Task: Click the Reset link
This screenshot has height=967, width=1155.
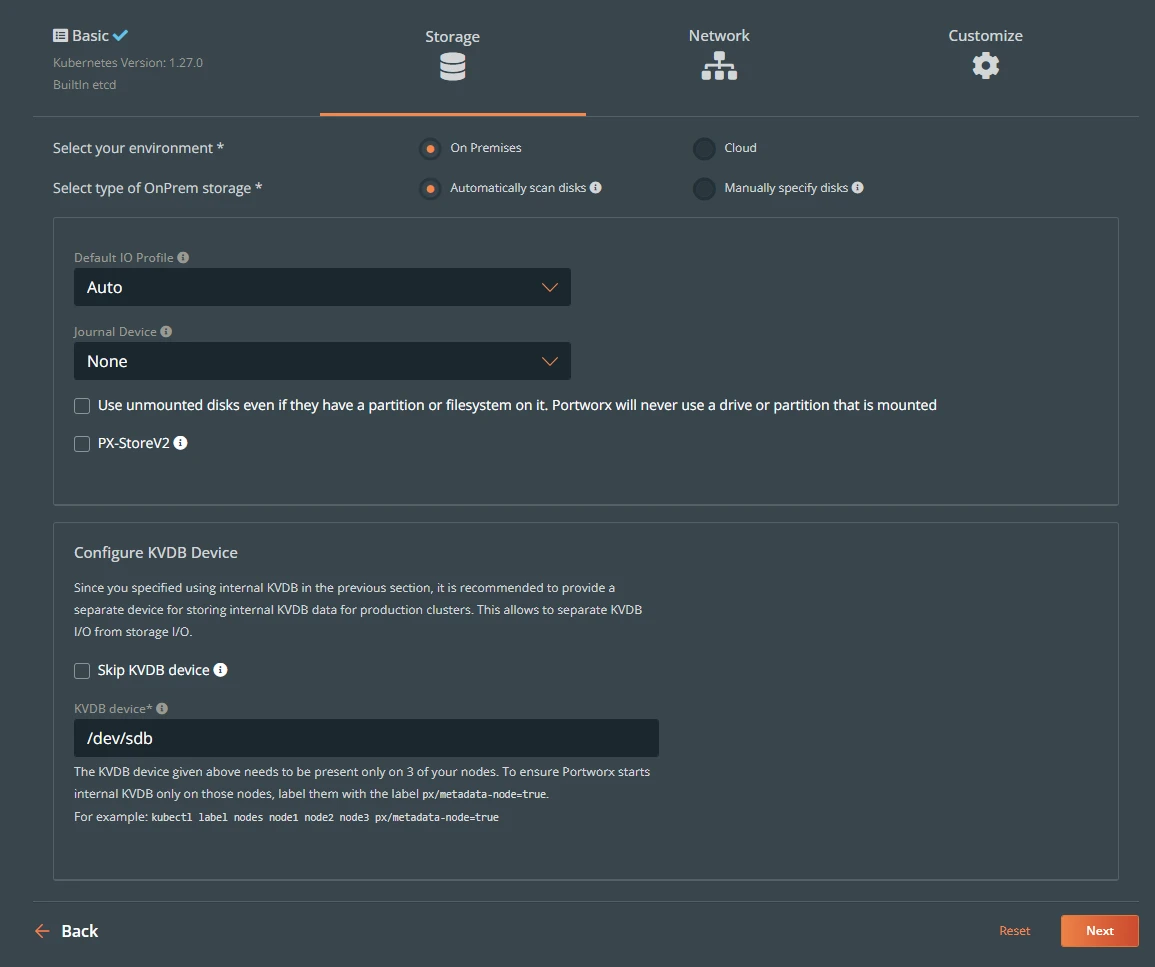Action: (x=1014, y=931)
